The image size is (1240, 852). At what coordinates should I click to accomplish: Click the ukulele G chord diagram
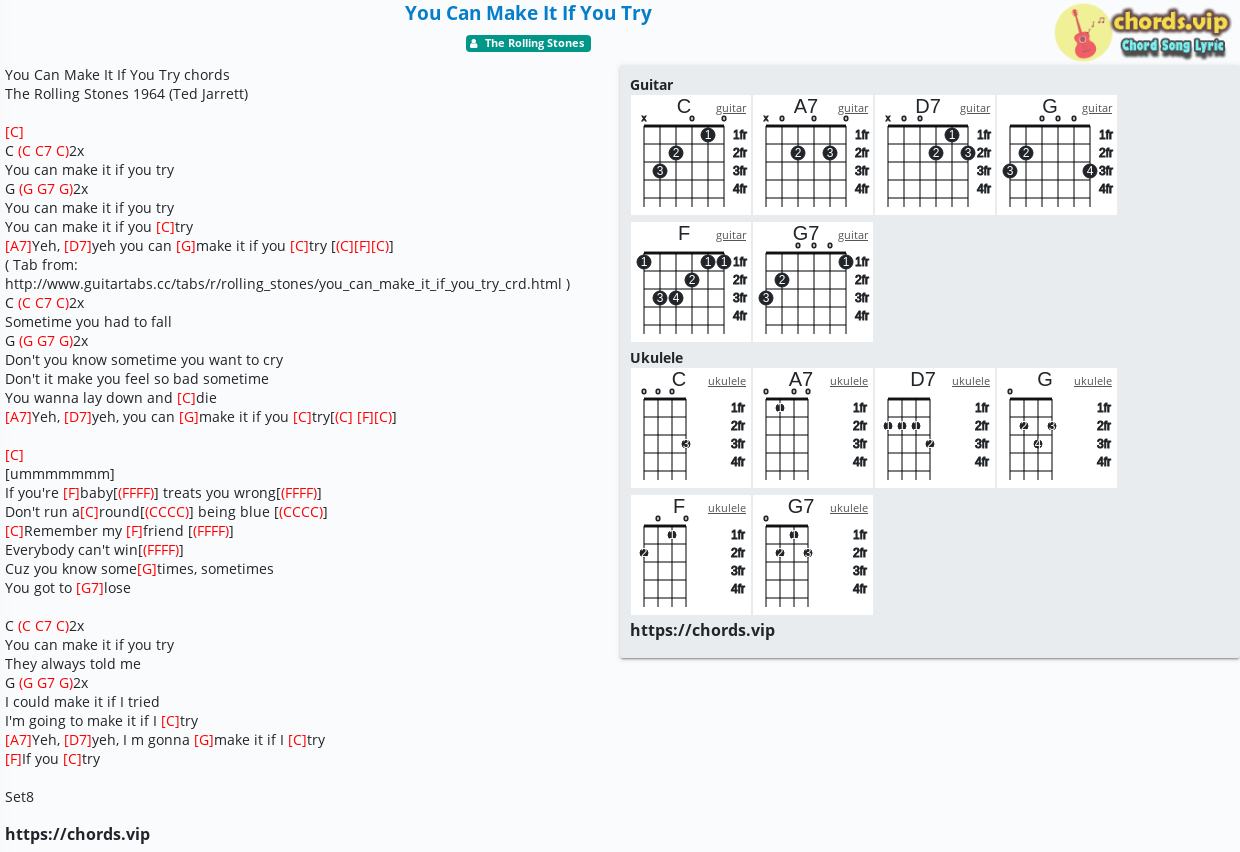(1057, 428)
